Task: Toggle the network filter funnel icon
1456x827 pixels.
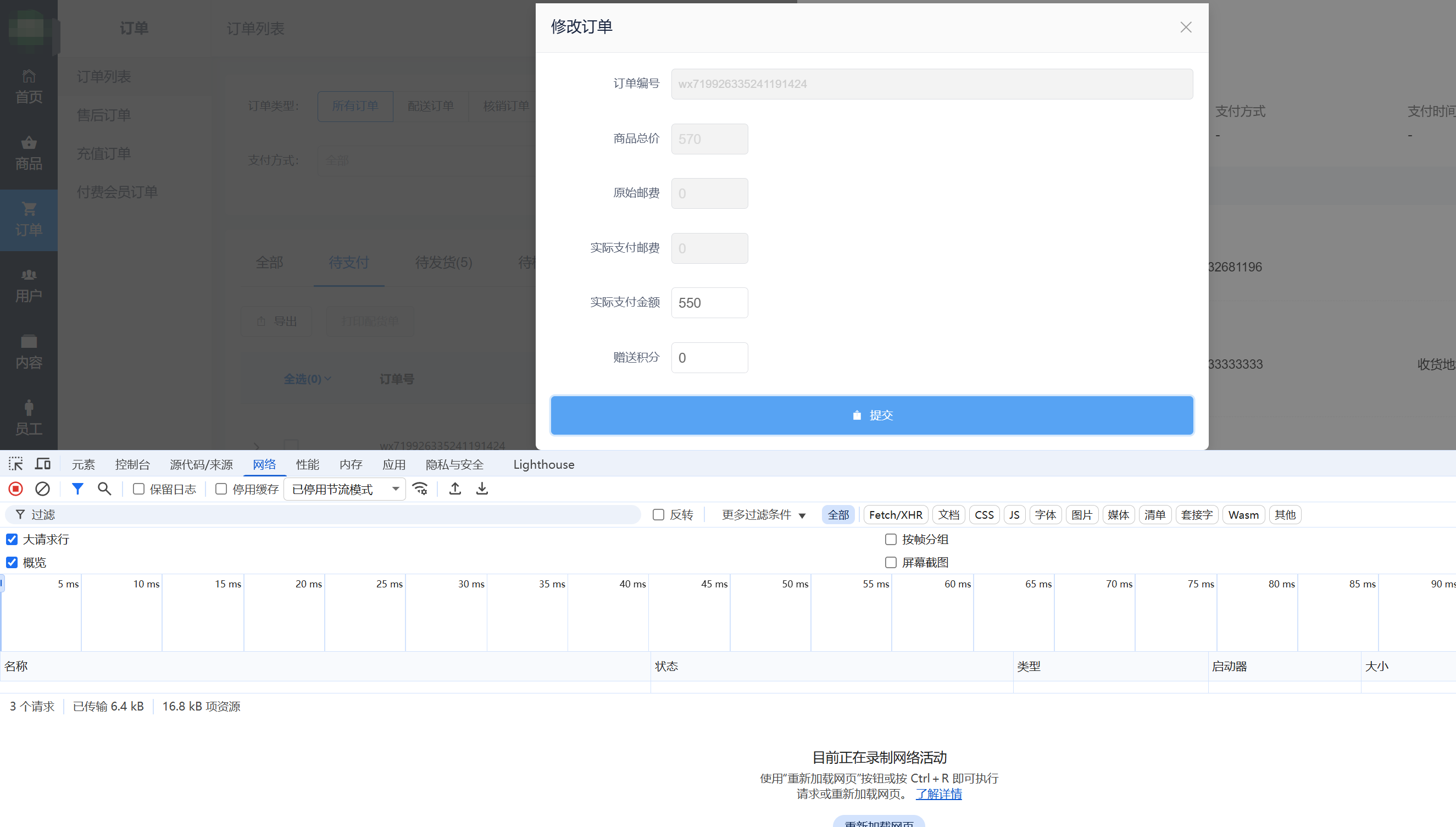Action: pos(77,489)
